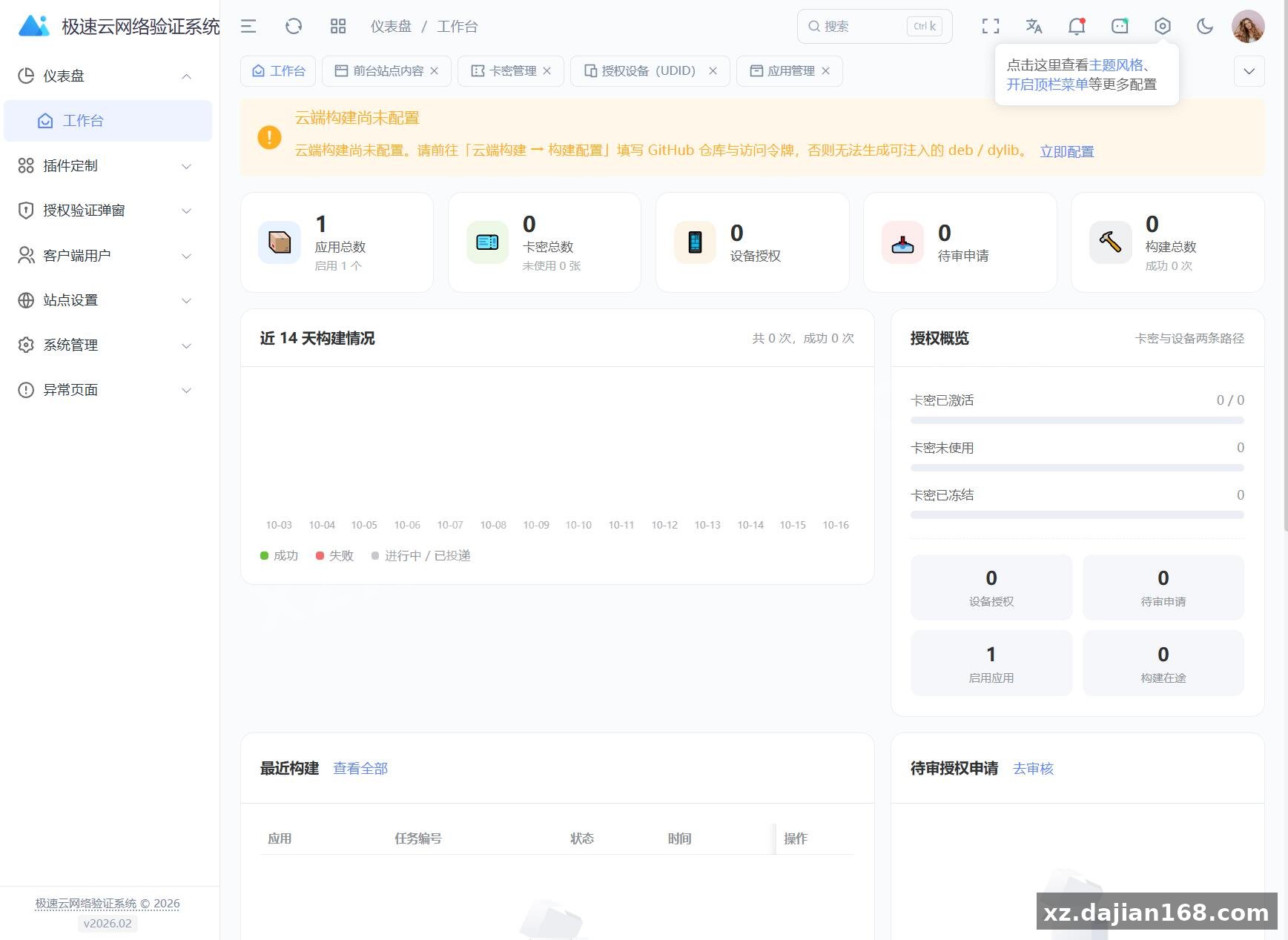This screenshot has width=1288, height=940.
Task: Click the 启用应用 overview tile
Action: (991, 663)
